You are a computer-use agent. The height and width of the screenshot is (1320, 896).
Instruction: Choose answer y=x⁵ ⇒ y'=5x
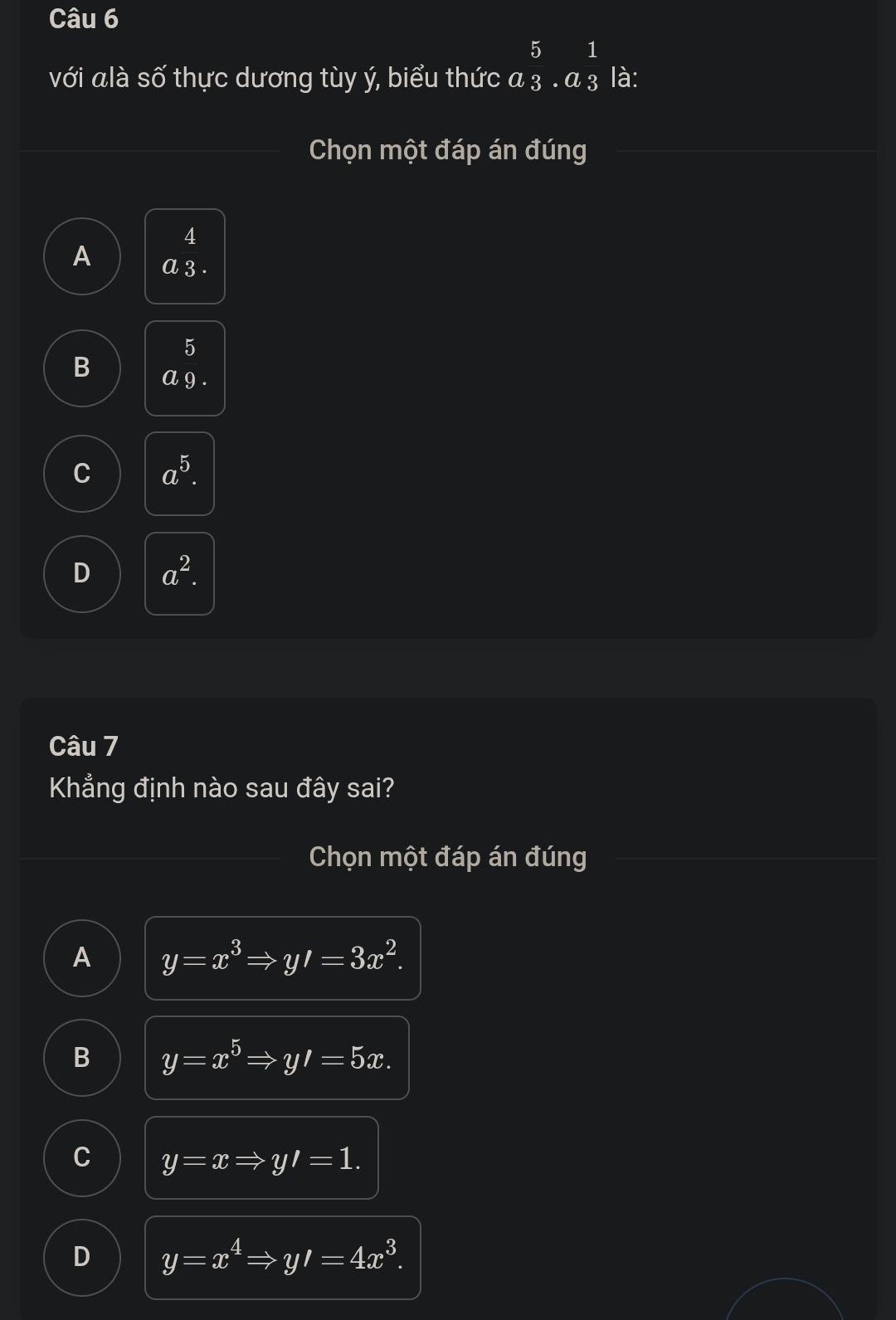(277, 1058)
